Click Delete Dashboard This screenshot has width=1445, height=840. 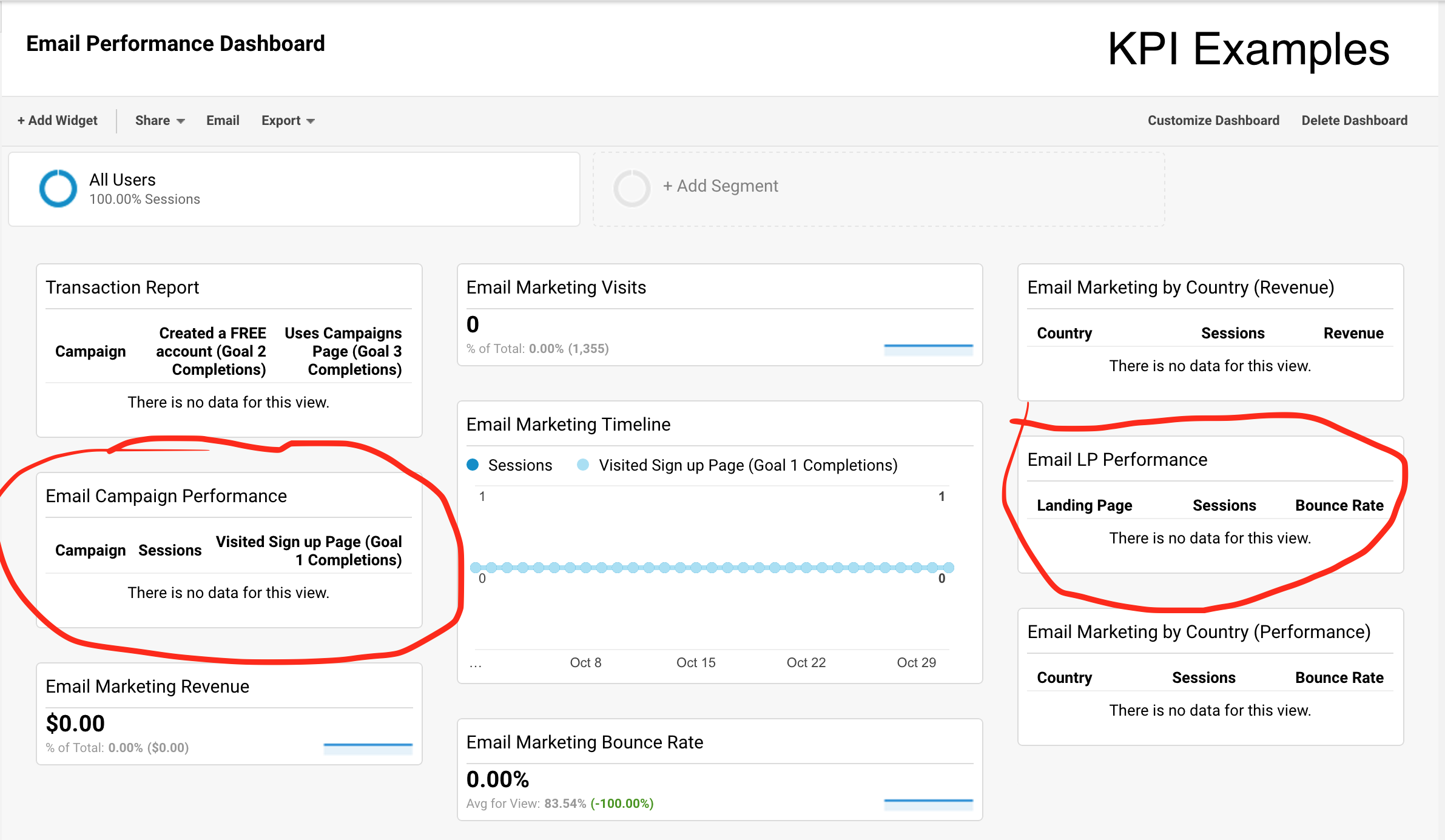(1355, 120)
